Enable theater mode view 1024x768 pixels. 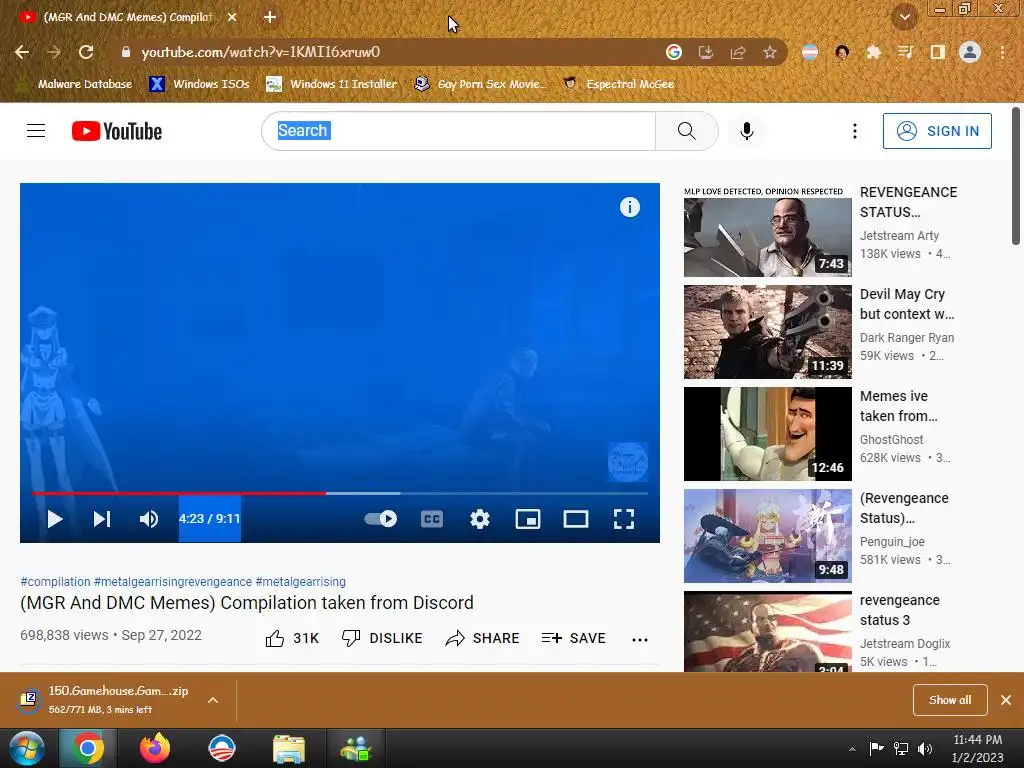pos(575,519)
